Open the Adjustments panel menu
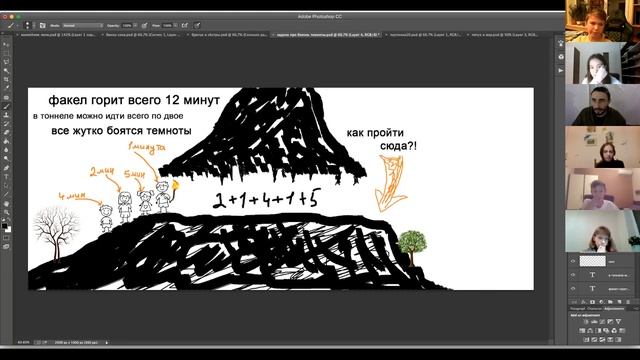The height and width of the screenshot is (360, 640). tap(636, 309)
